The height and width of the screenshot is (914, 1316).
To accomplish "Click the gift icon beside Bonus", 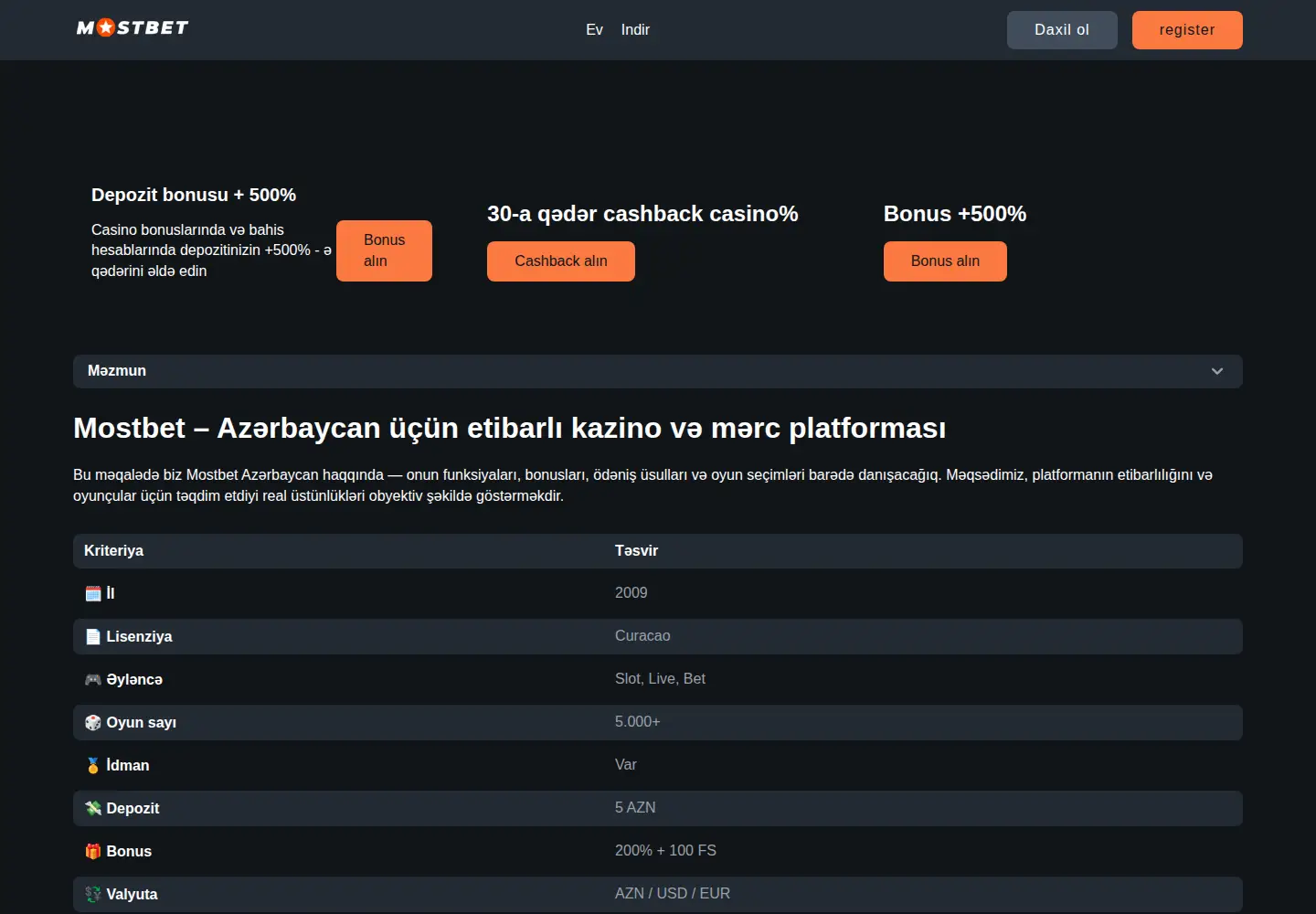I will tap(93, 851).
